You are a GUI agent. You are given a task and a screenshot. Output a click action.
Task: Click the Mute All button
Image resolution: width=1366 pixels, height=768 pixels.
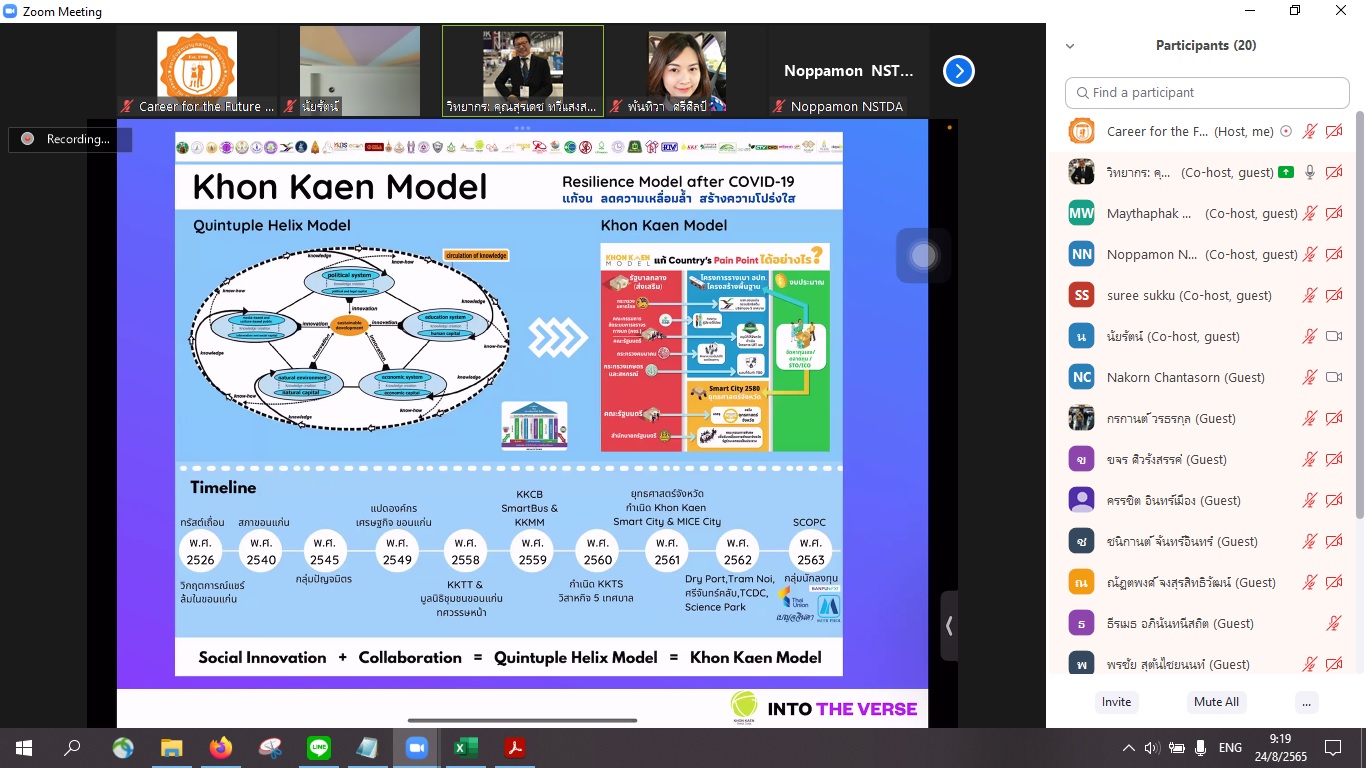click(1216, 702)
